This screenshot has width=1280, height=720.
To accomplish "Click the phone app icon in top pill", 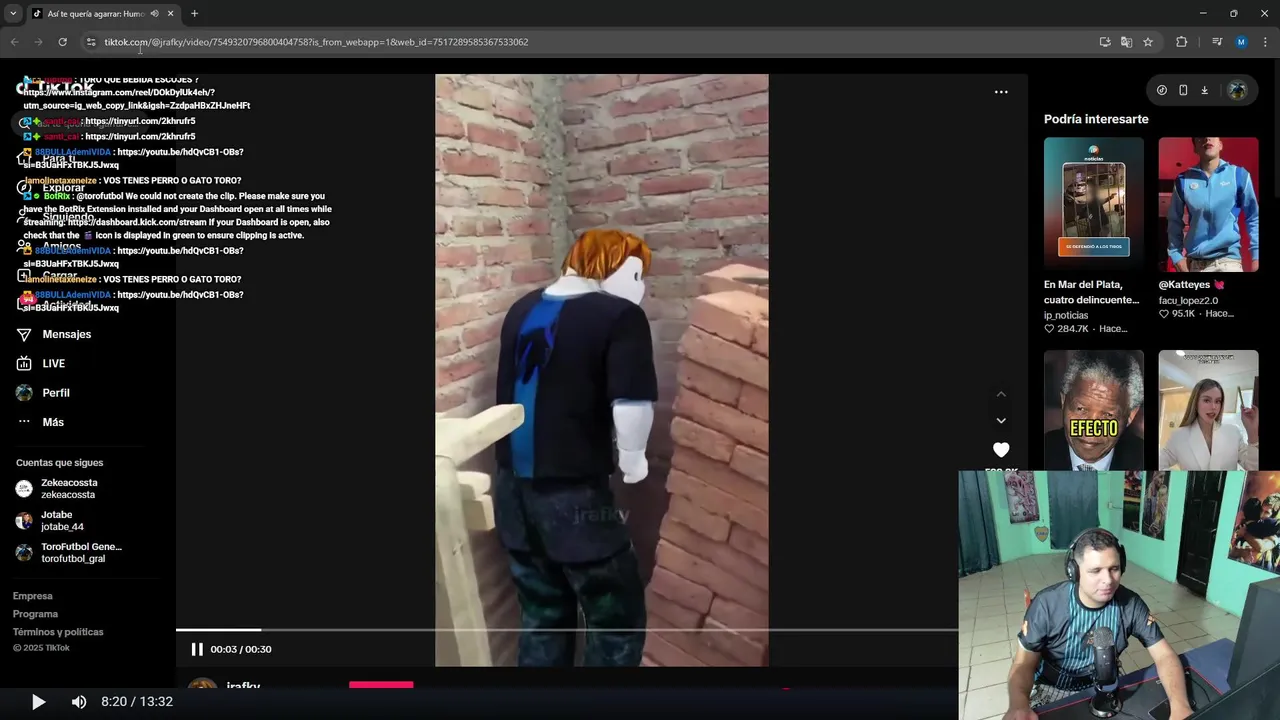I will tap(1183, 90).
